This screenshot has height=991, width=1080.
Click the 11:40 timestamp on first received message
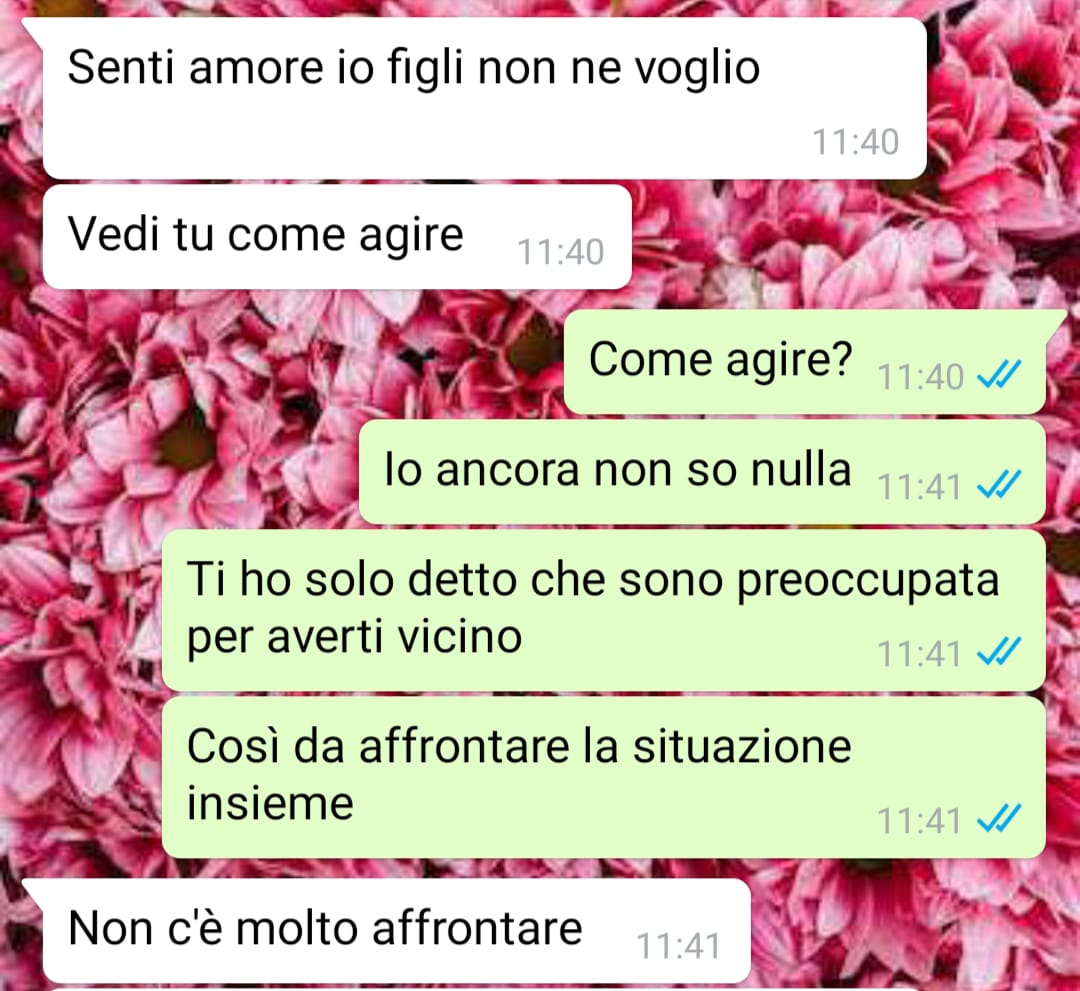click(855, 143)
